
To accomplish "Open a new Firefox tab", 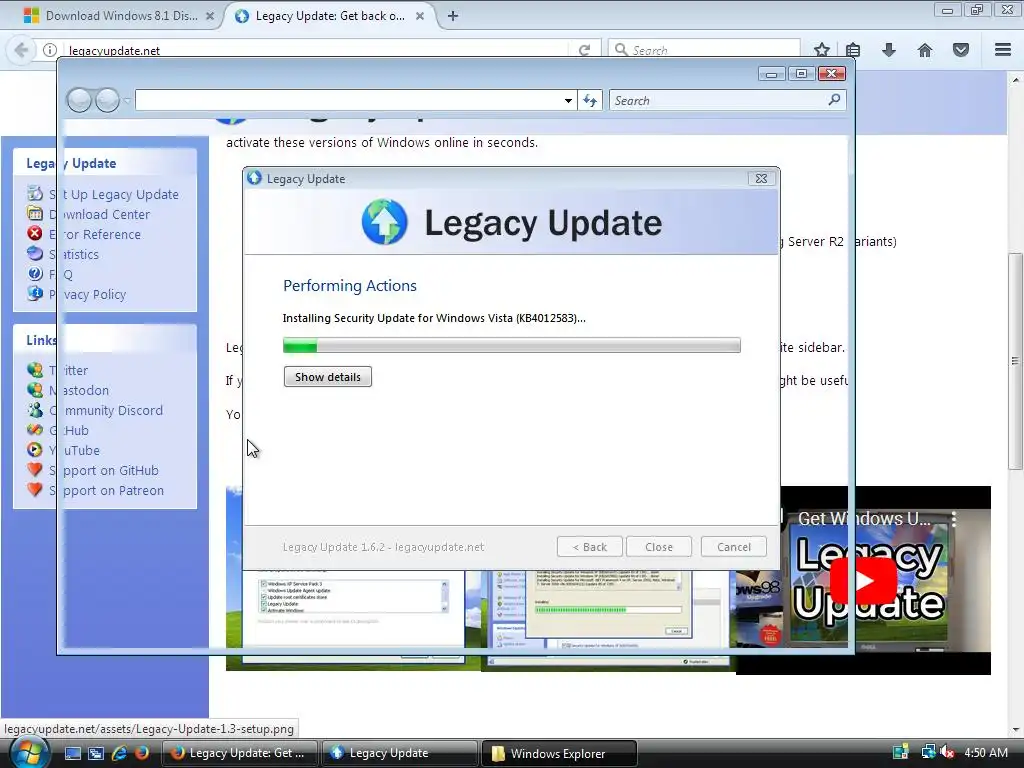I will pos(453,16).
